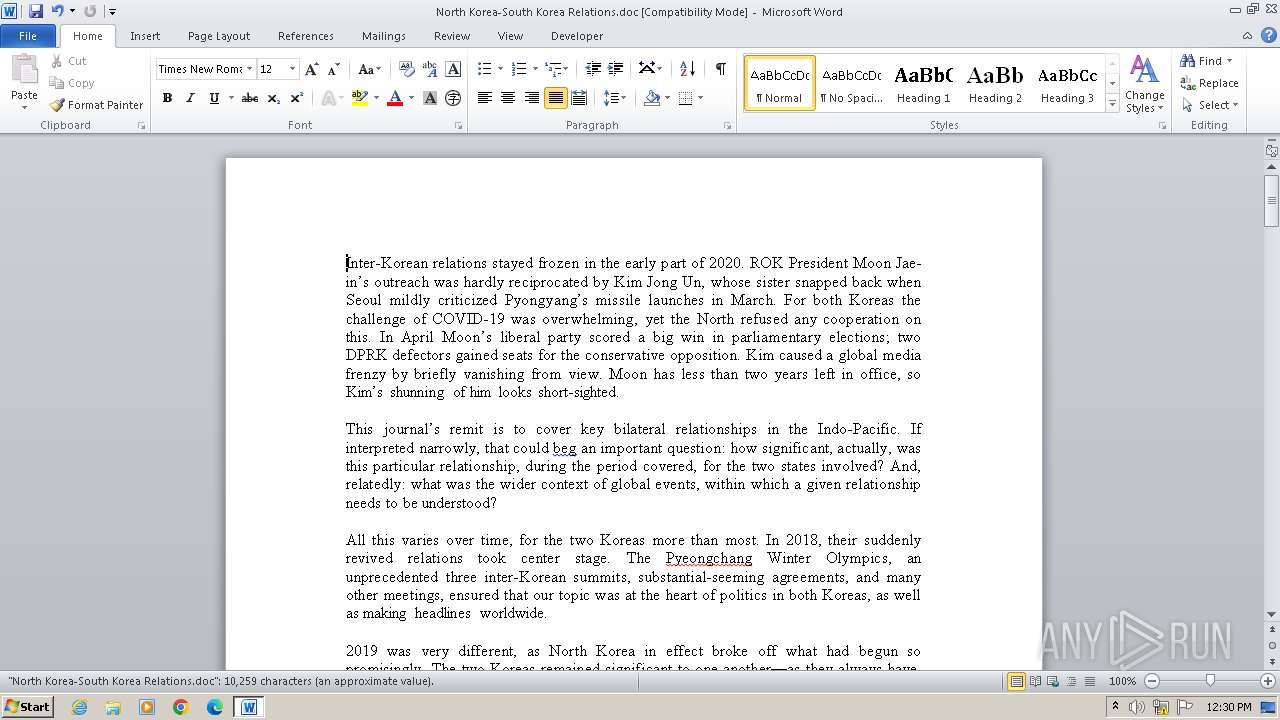Click the zoom slider handle
Image resolution: width=1280 pixels, height=720 pixels.
click(x=1210, y=681)
